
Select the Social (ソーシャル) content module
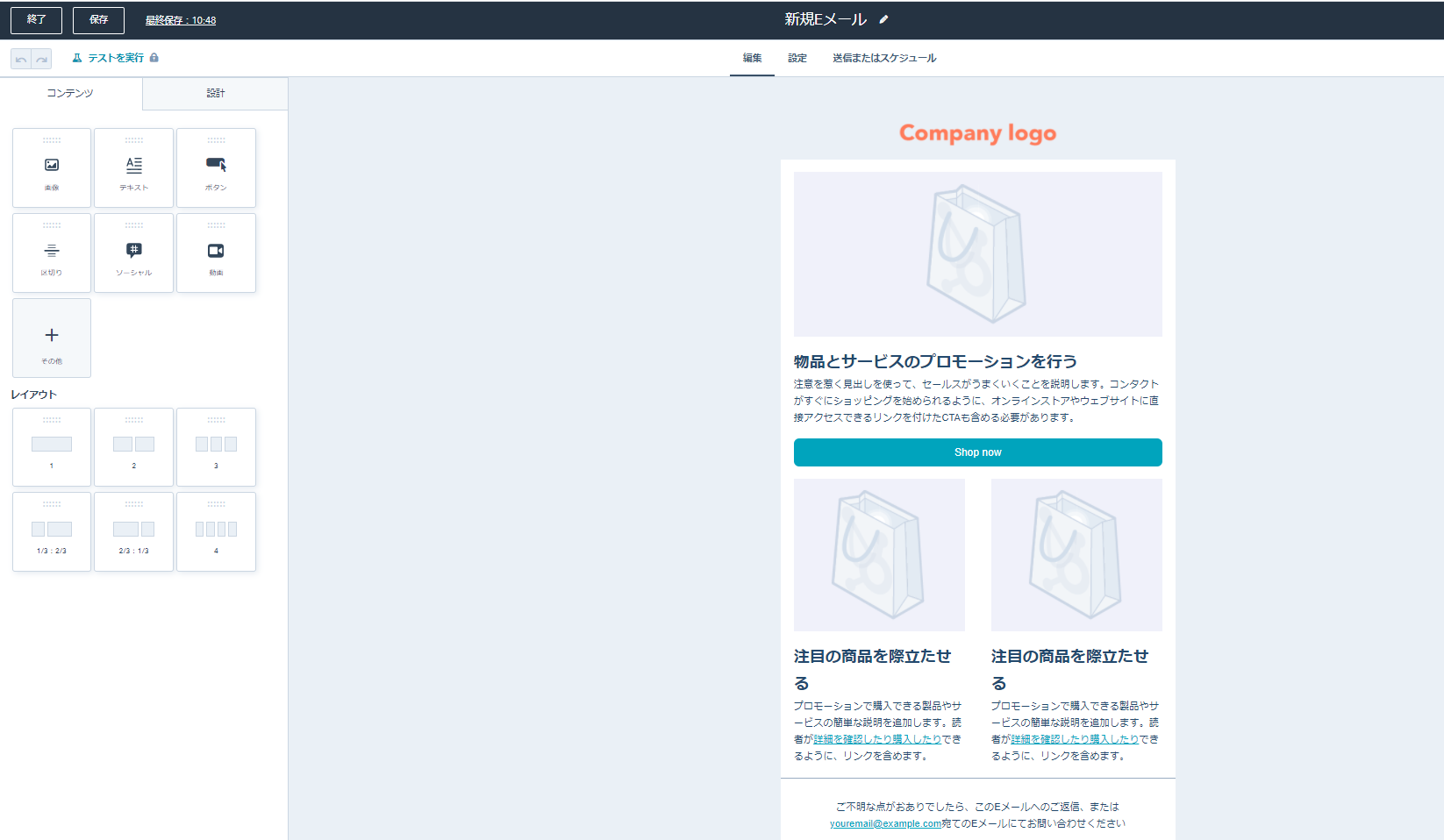pos(133,253)
